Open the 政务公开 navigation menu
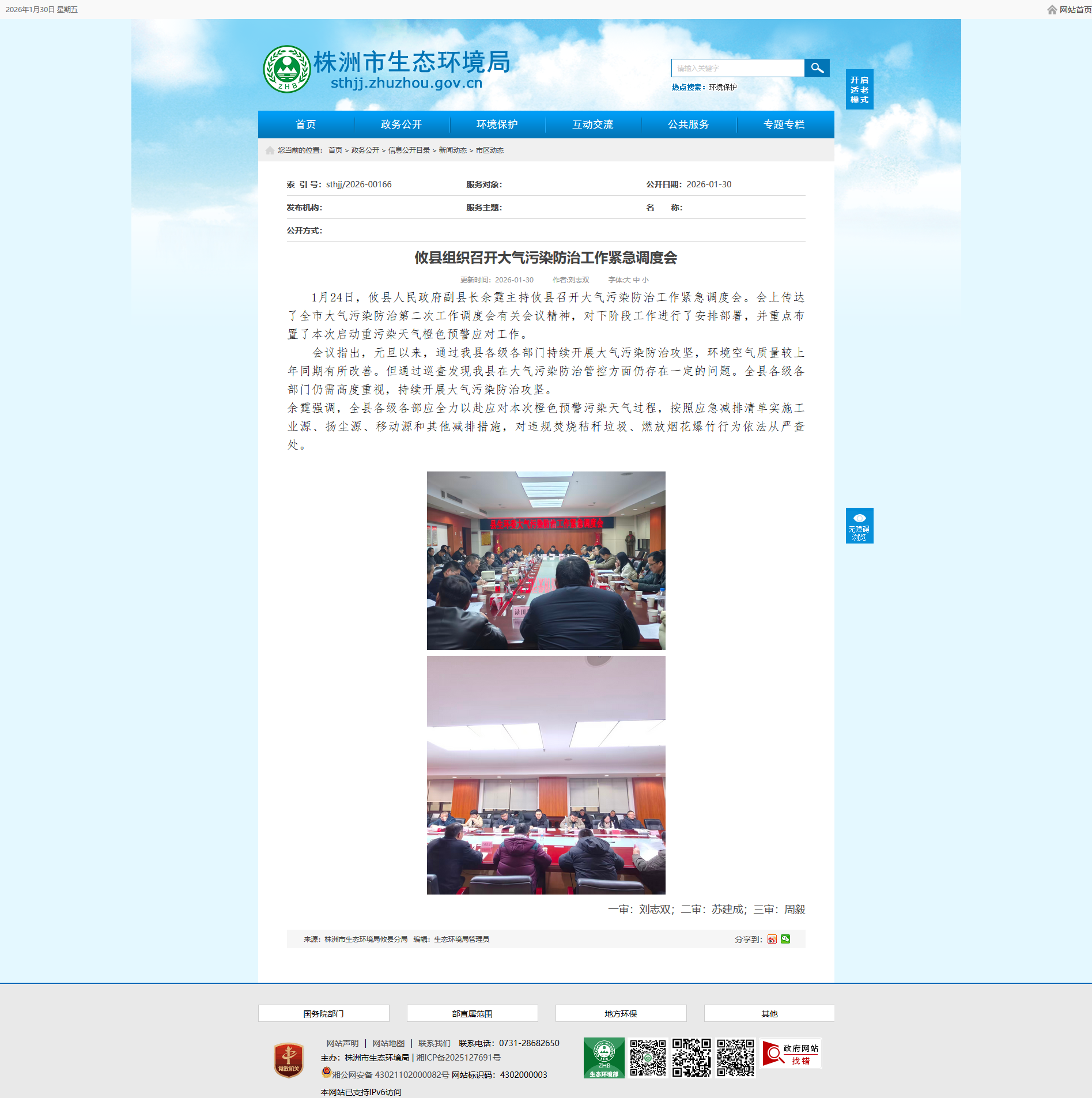The width and height of the screenshot is (1092, 1098). (401, 124)
